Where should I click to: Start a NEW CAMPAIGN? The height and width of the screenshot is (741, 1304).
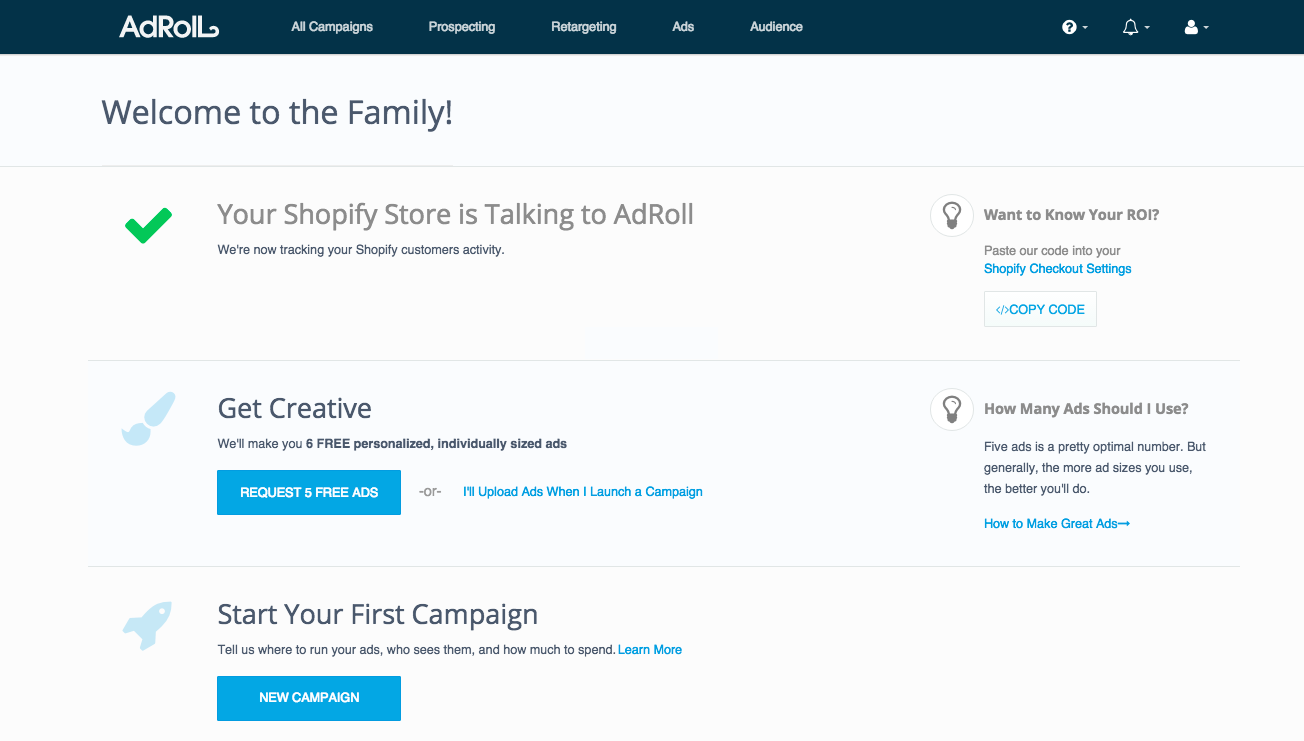point(309,698)
